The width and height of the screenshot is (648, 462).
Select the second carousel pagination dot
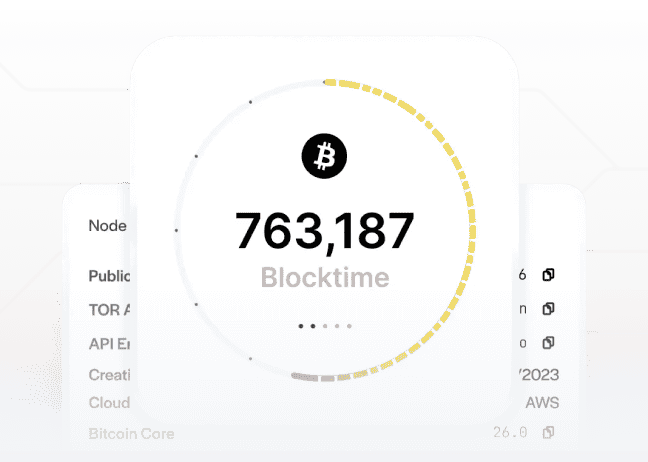[312, 325]
